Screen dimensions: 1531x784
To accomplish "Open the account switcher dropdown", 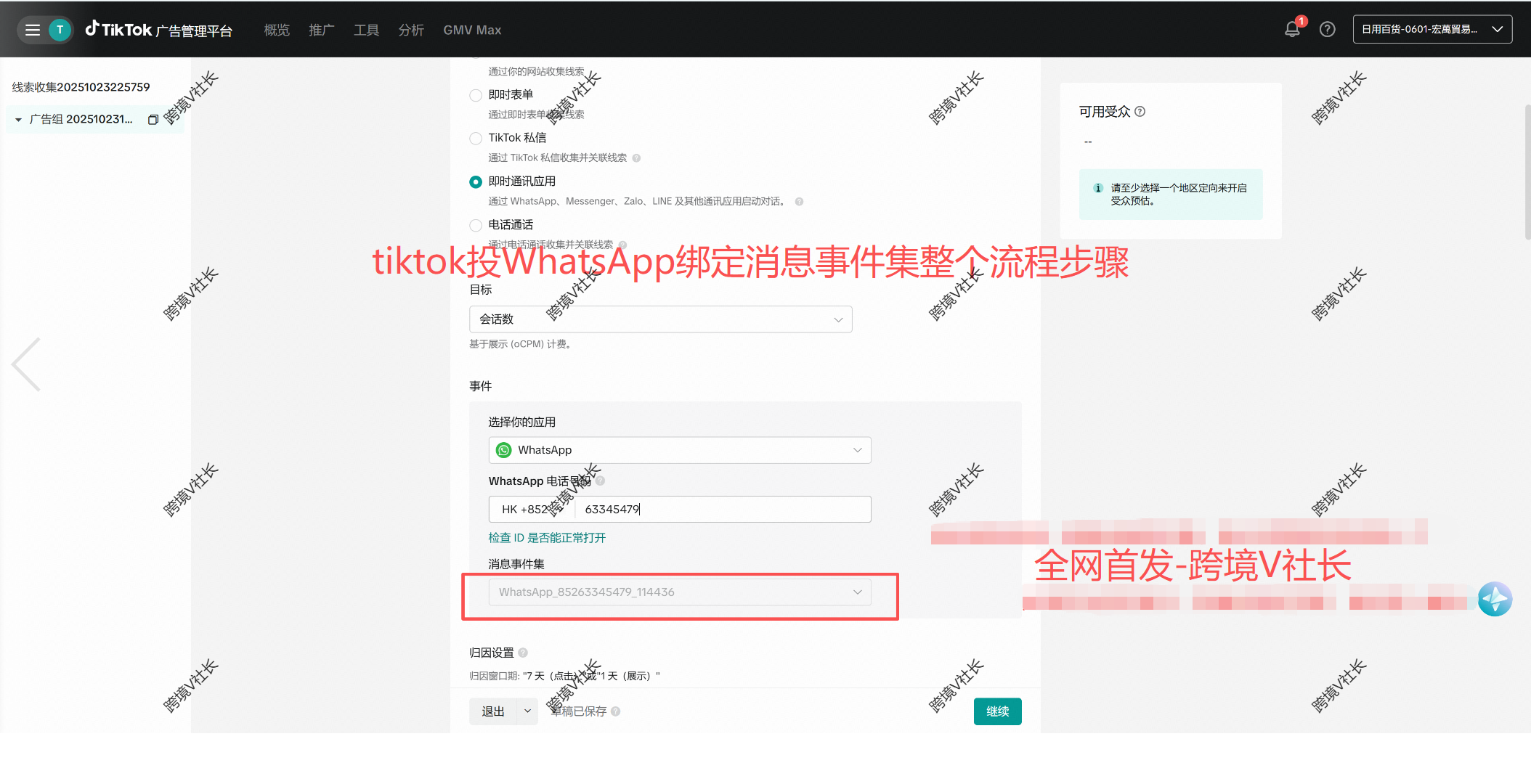I will pyautogui.click(x=1432, y=29).
